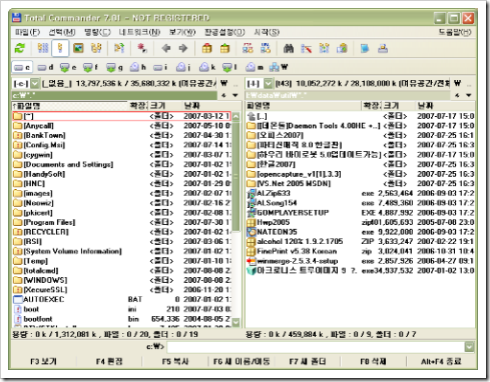Open the 도움말(H) menu
Viewport: 490px width, 382px height.
[455, 32]
